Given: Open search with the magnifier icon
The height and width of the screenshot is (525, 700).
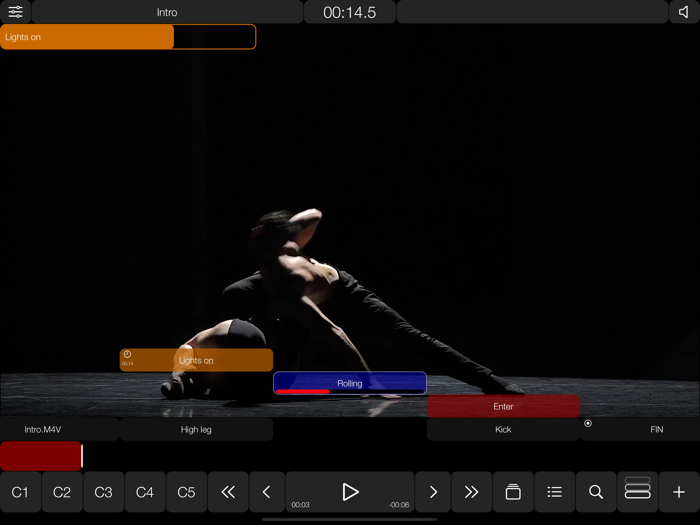Looking at the screenshot, I should tap(596, 492).
